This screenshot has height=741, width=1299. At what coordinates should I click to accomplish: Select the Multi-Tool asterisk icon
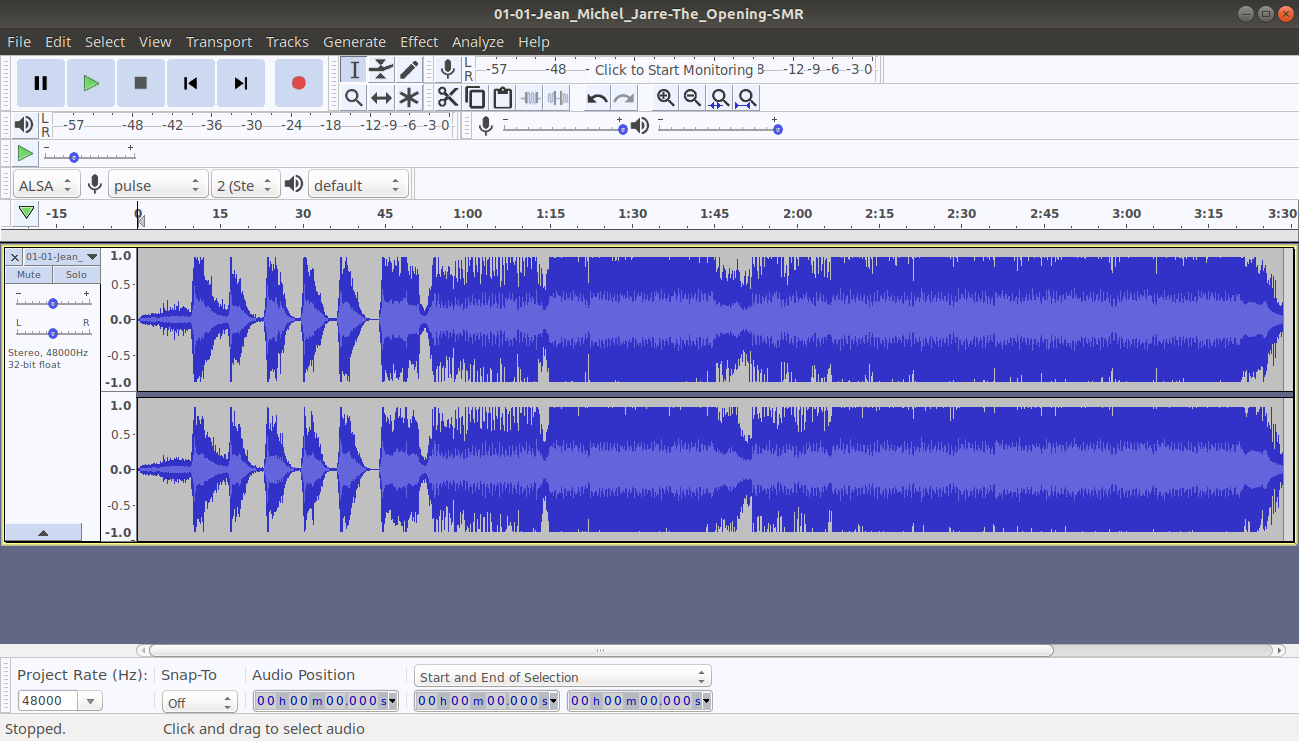click(x=409, y=97)
